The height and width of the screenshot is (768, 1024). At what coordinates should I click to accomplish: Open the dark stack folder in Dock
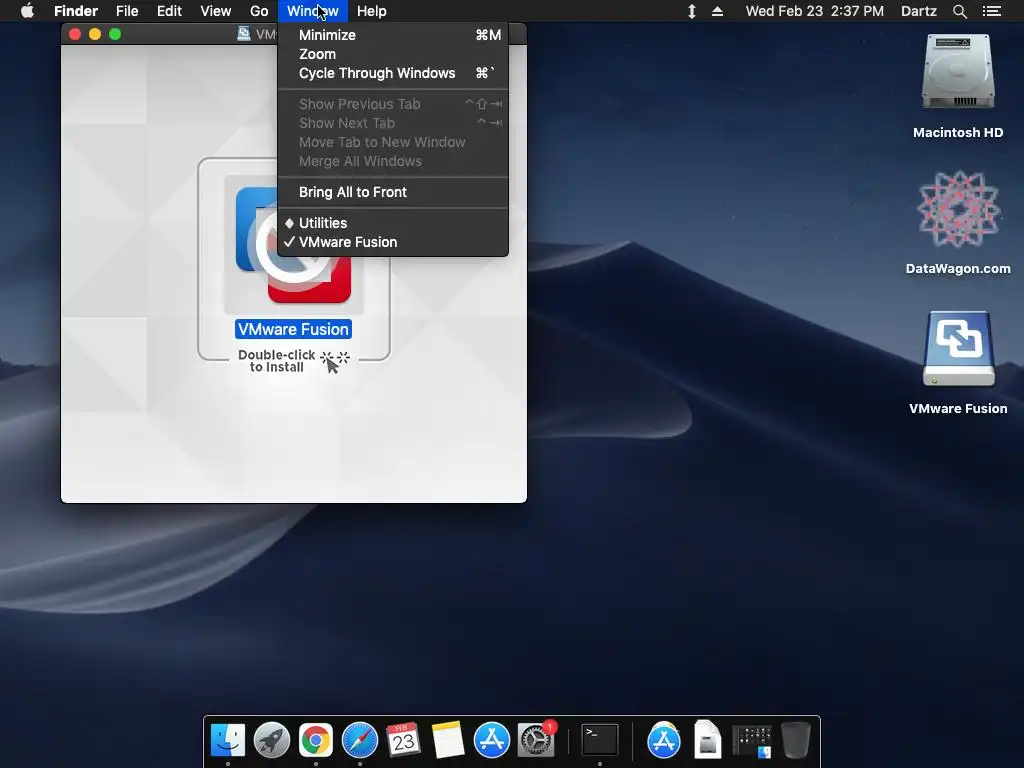tap(752, 741)
